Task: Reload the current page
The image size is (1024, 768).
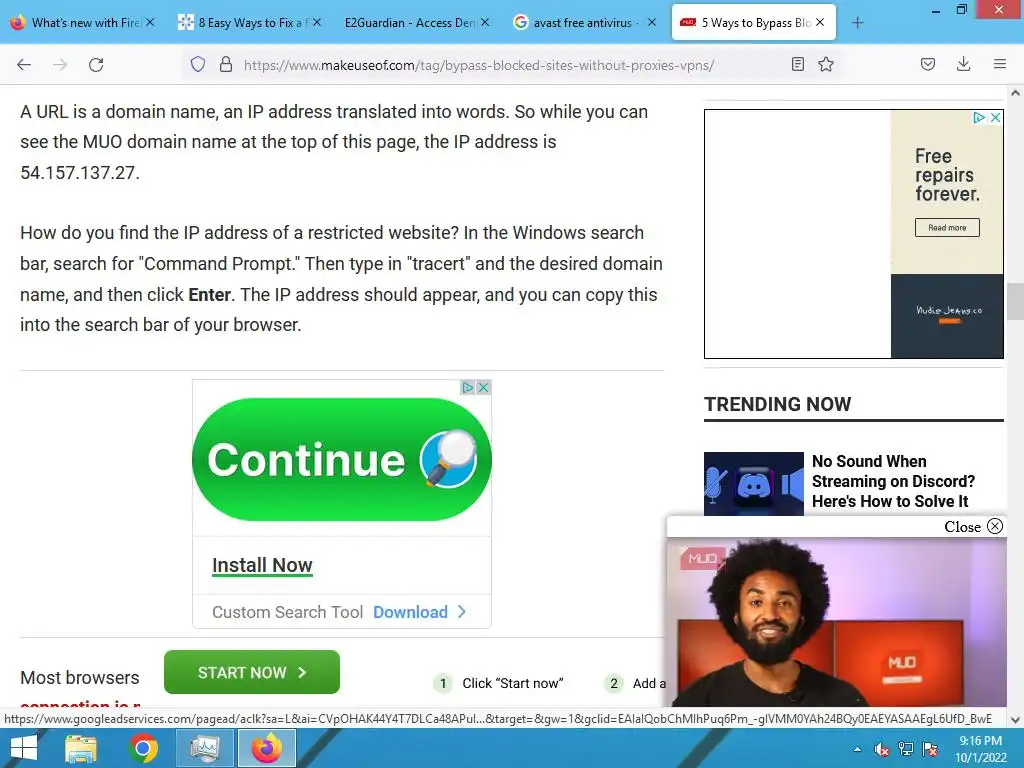Action: pyautogui.click(x=96, y=64)
